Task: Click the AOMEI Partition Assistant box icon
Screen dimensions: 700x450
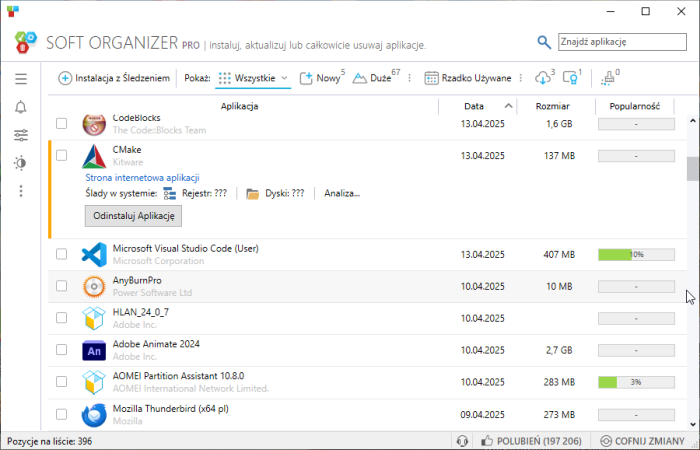Action: click(94, 382)
